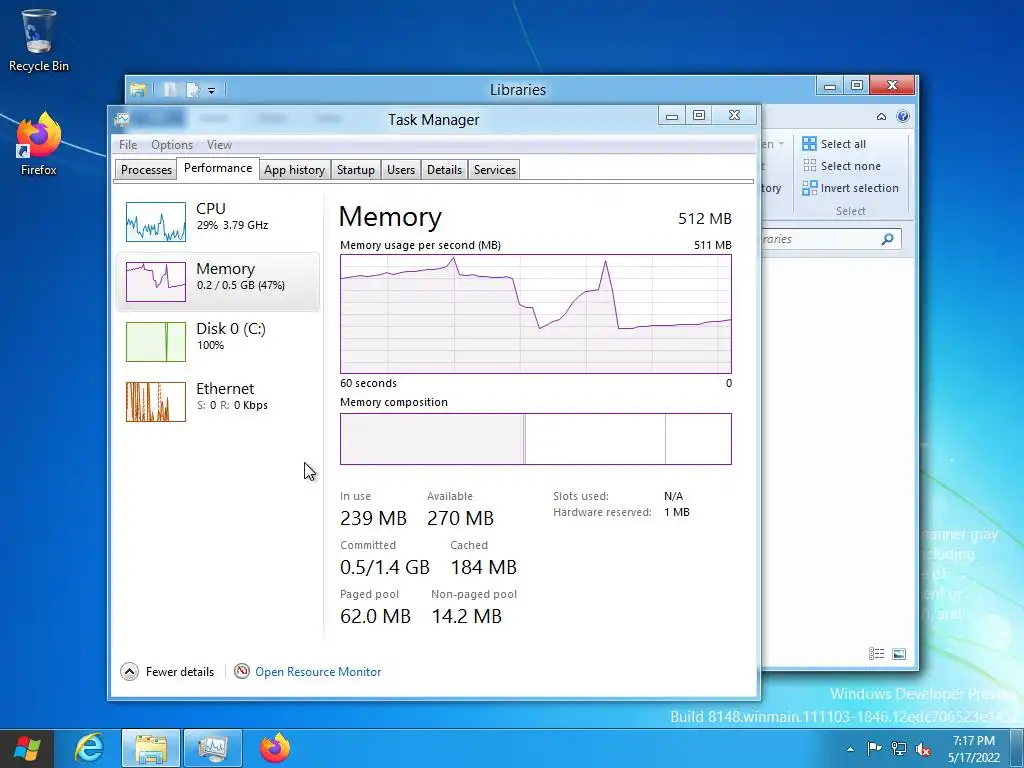This screenshot has width=1024, height=768.
Task: Open the taskbar clock showing 7:17 PM
Action: click(974, 749)
